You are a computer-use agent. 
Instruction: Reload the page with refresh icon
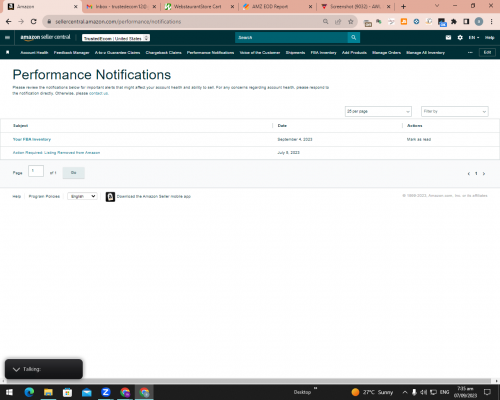coord(33,22)
